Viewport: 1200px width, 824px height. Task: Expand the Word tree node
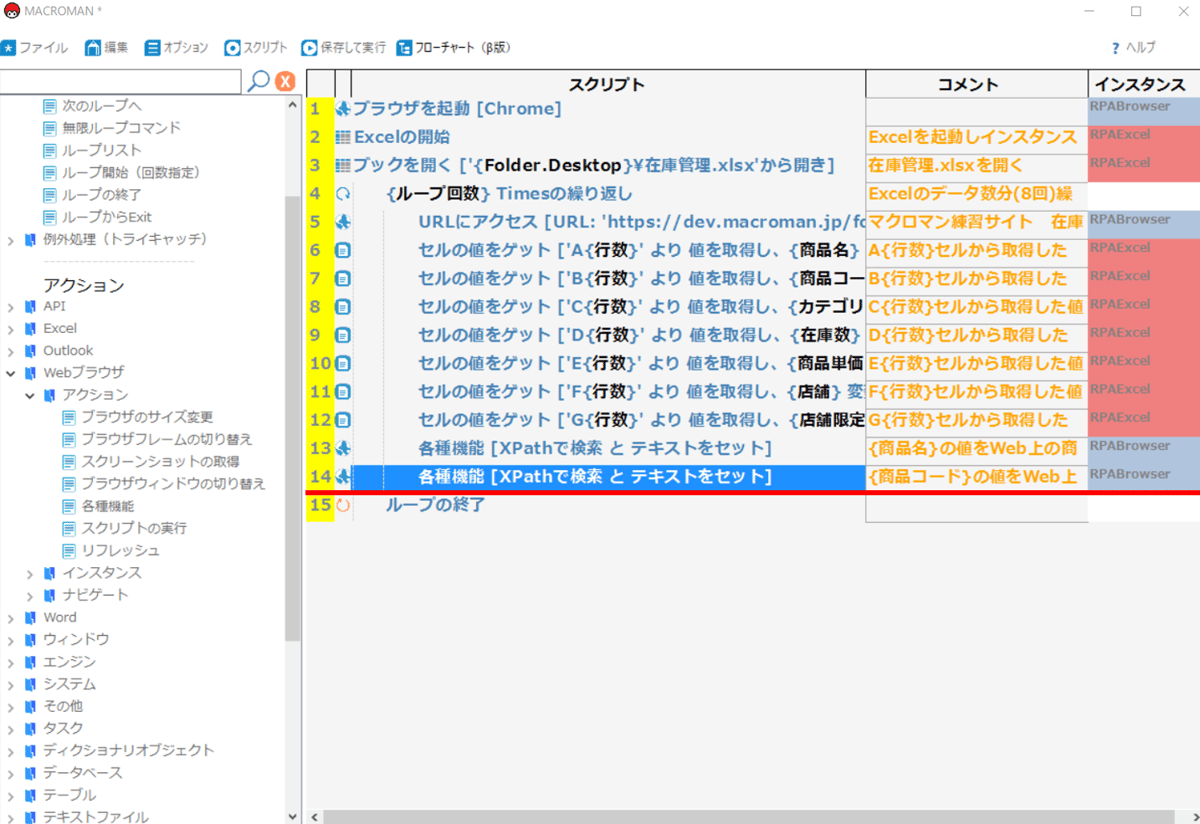click(x=10, y=618)
